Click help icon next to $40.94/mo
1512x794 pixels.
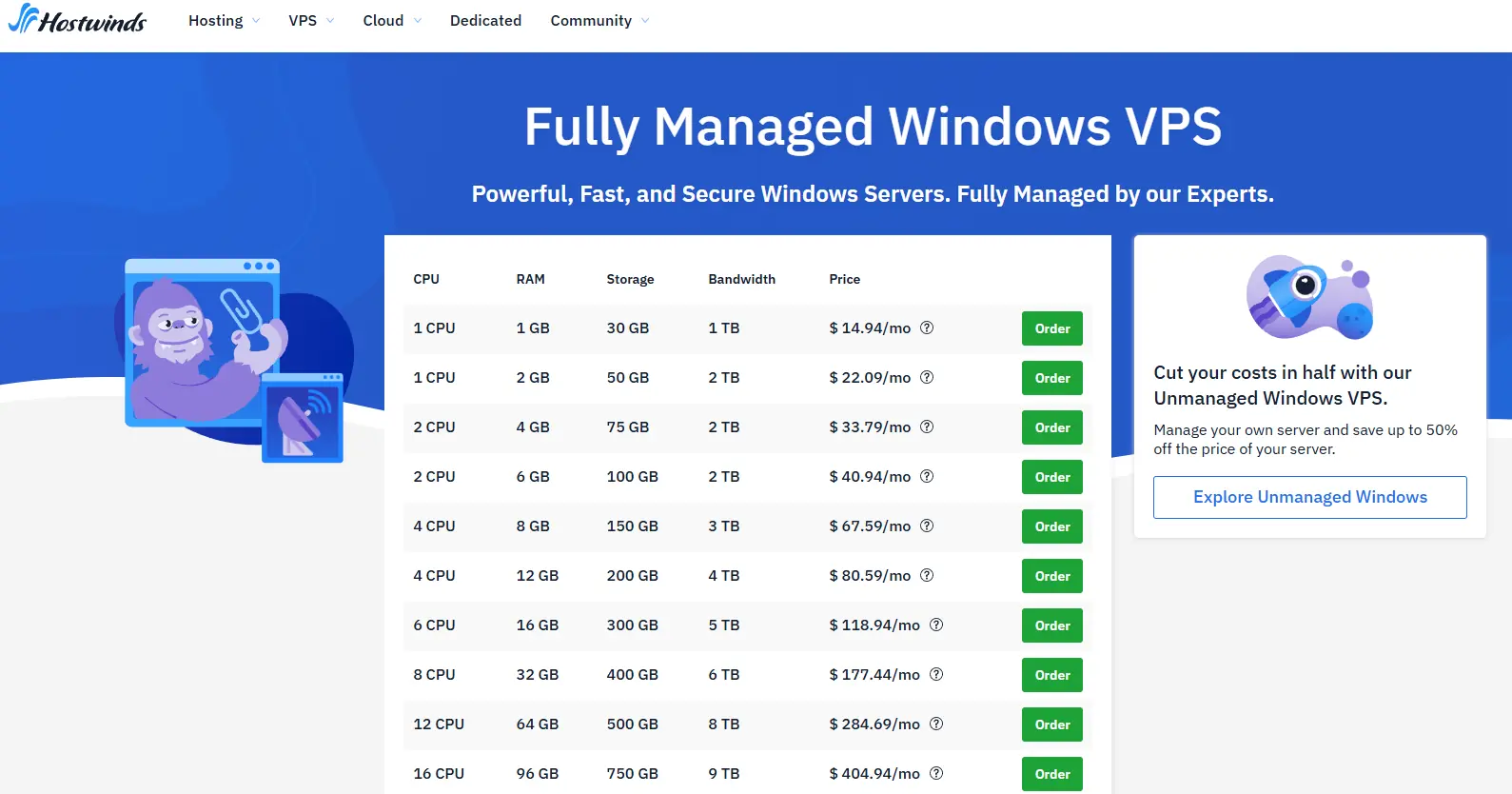(927, 476)
